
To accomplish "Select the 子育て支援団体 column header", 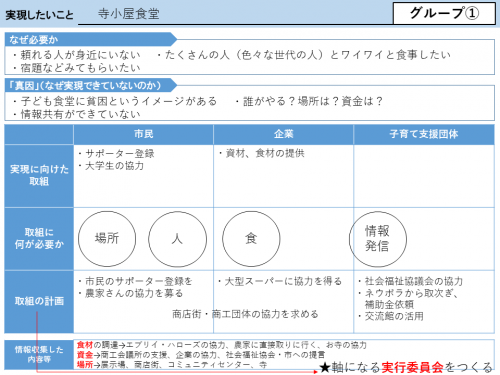I will point(424,134).
